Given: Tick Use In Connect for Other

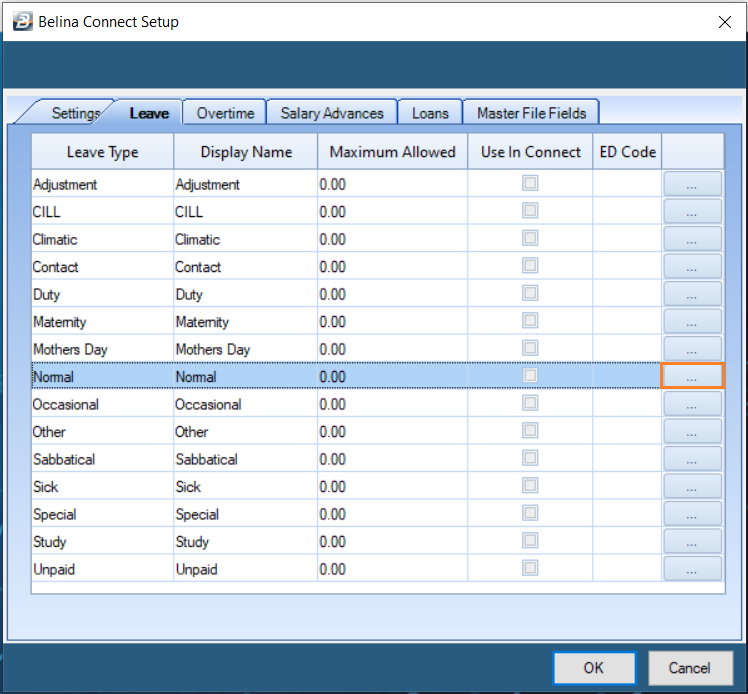Looking at the screenshot, I should pos(530,430).
